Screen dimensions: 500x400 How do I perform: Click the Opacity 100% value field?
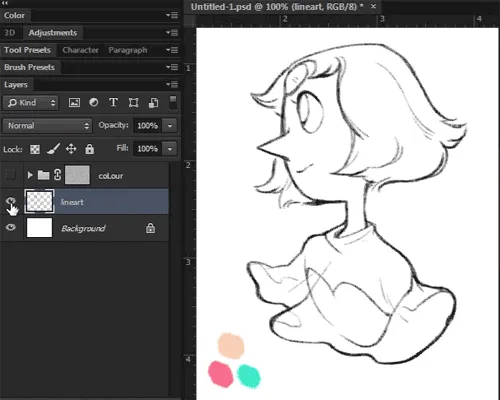click(x=148, y=126)
